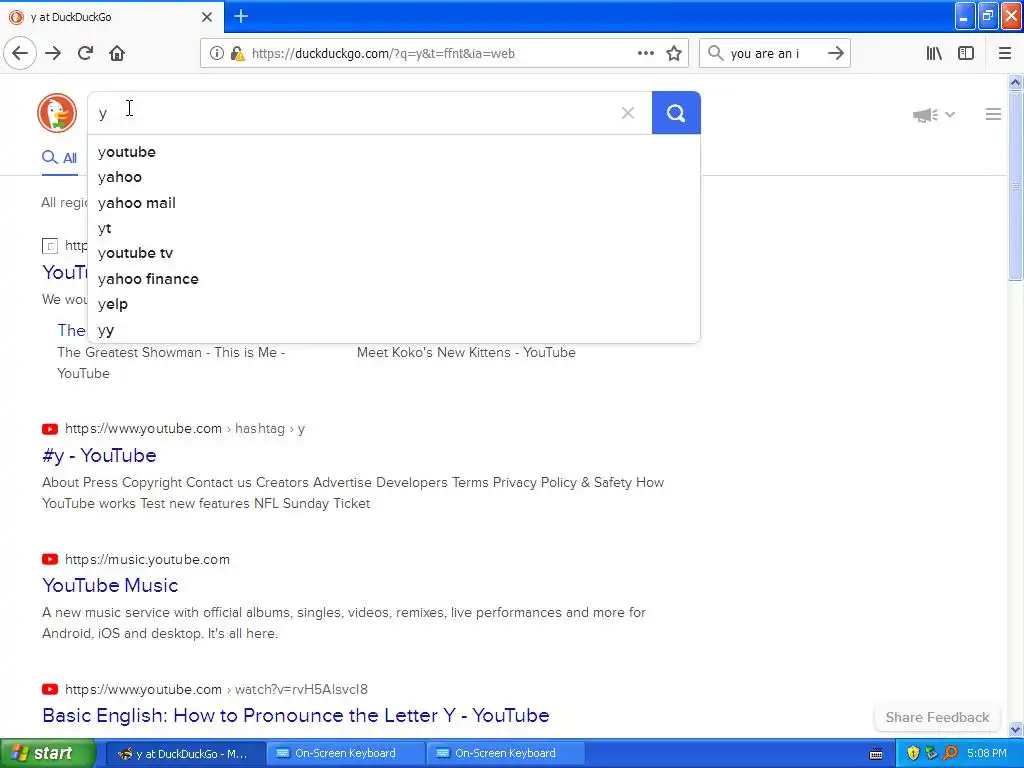Click the youtube.com hashtag y URL
Viewport: 1024px width, 768px height.
185,429
